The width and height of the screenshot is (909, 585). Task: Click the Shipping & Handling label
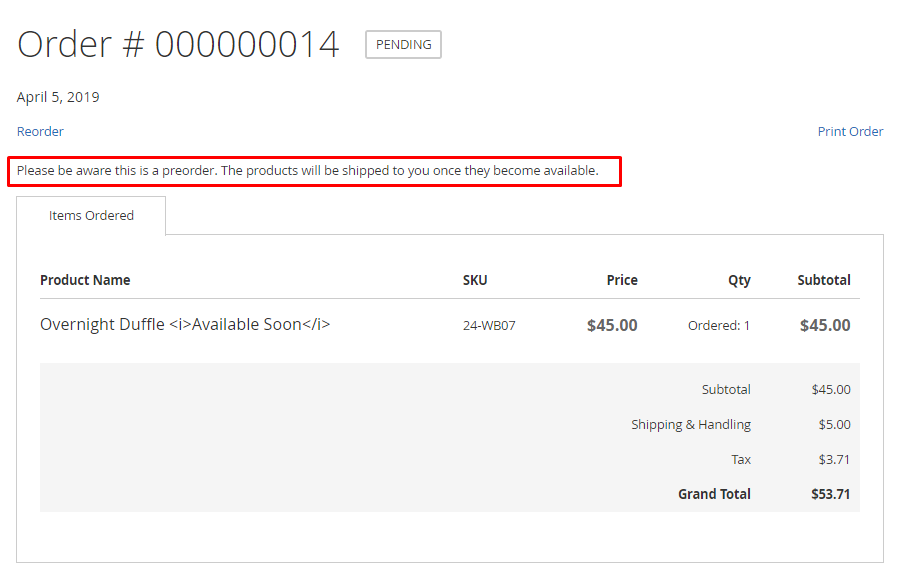click(690, 424)
